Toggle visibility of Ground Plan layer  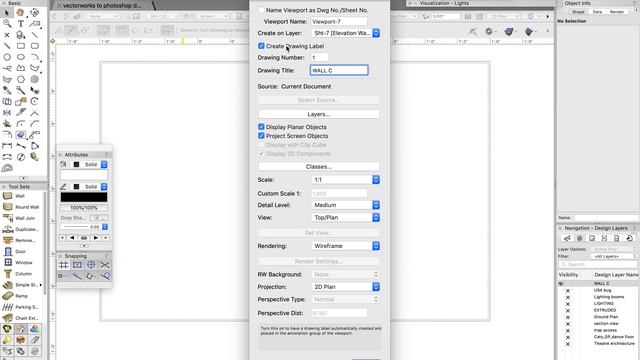click(x=567, y=317)
